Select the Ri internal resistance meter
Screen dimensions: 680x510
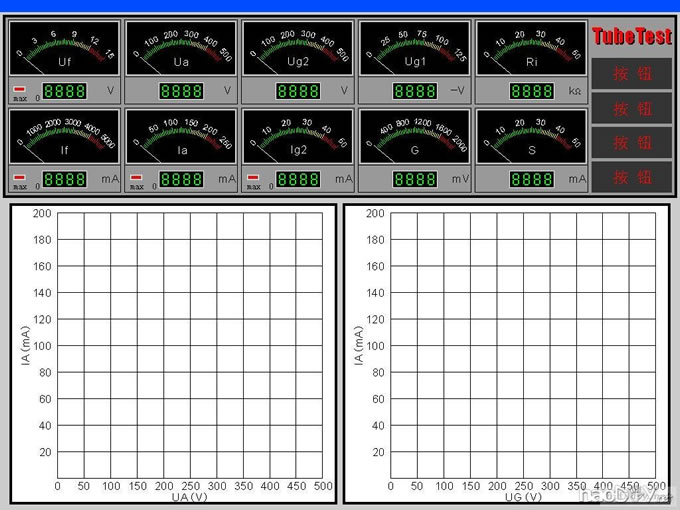[530, 48]
